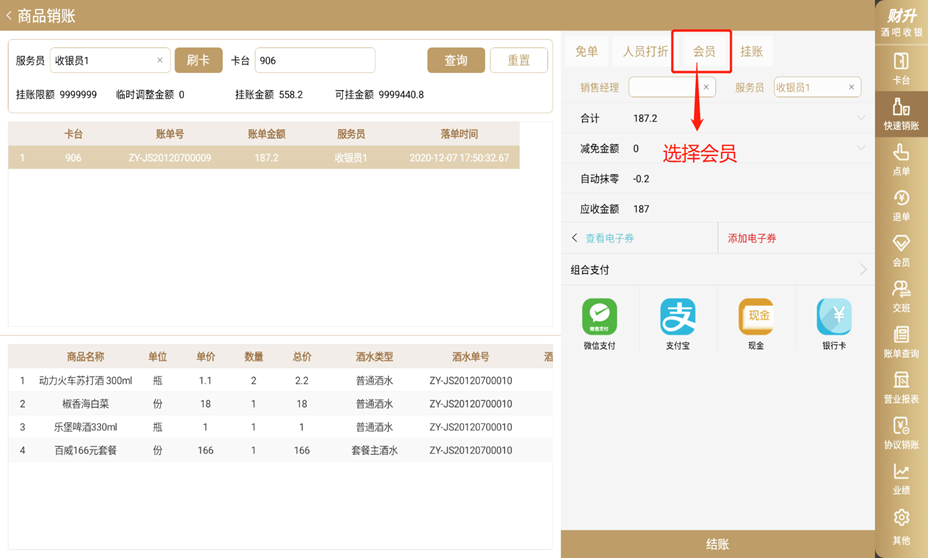The height and width of the screenshot is (558, 928).
Task: Pay with 现金
Action: click(x=756, y=324)
